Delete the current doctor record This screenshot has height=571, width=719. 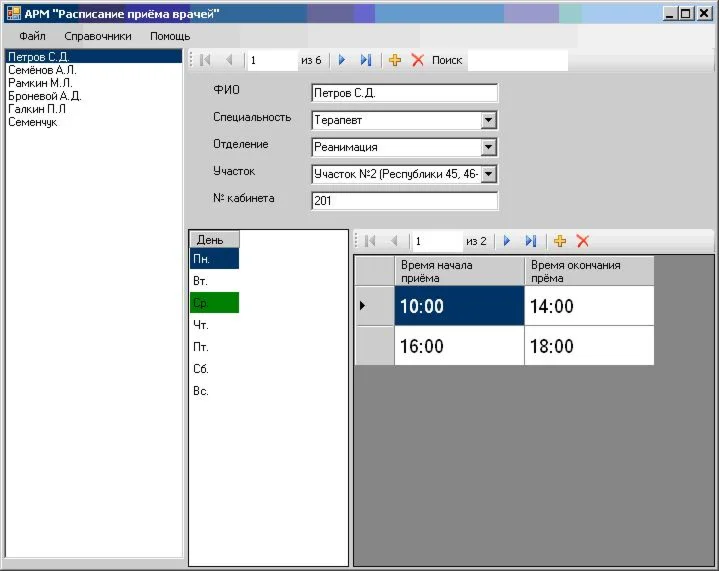pos(418,60)
